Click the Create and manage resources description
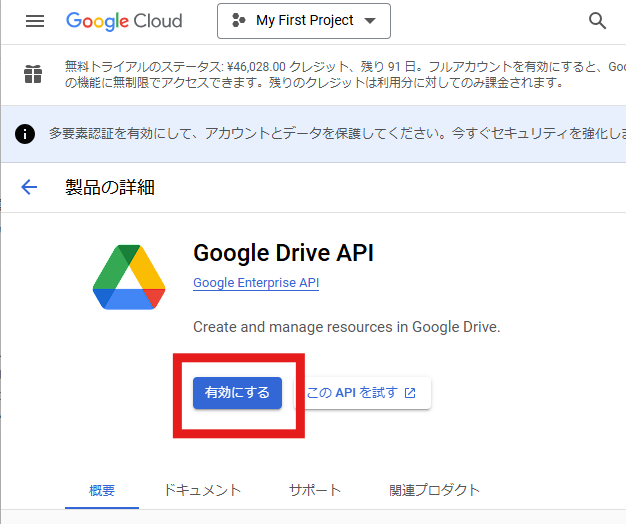The width and height of the screenshot is (626, 524). click(347, 327)
